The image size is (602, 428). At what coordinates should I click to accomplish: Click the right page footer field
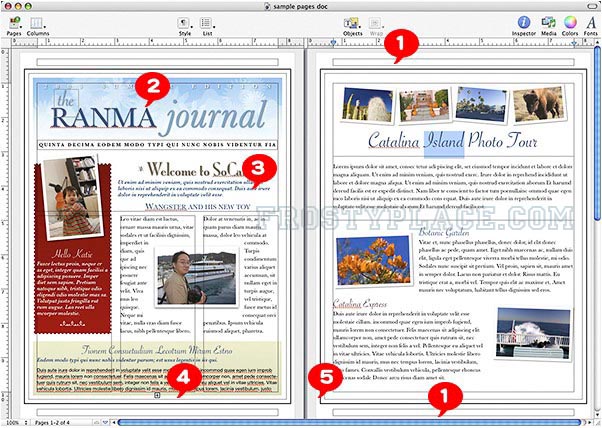[x=453, y=412]
